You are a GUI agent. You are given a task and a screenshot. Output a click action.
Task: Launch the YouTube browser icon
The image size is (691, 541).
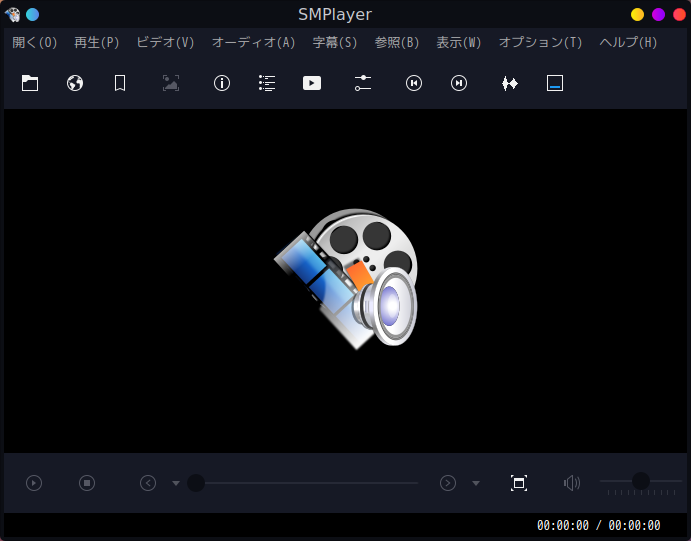coord(312,83)
